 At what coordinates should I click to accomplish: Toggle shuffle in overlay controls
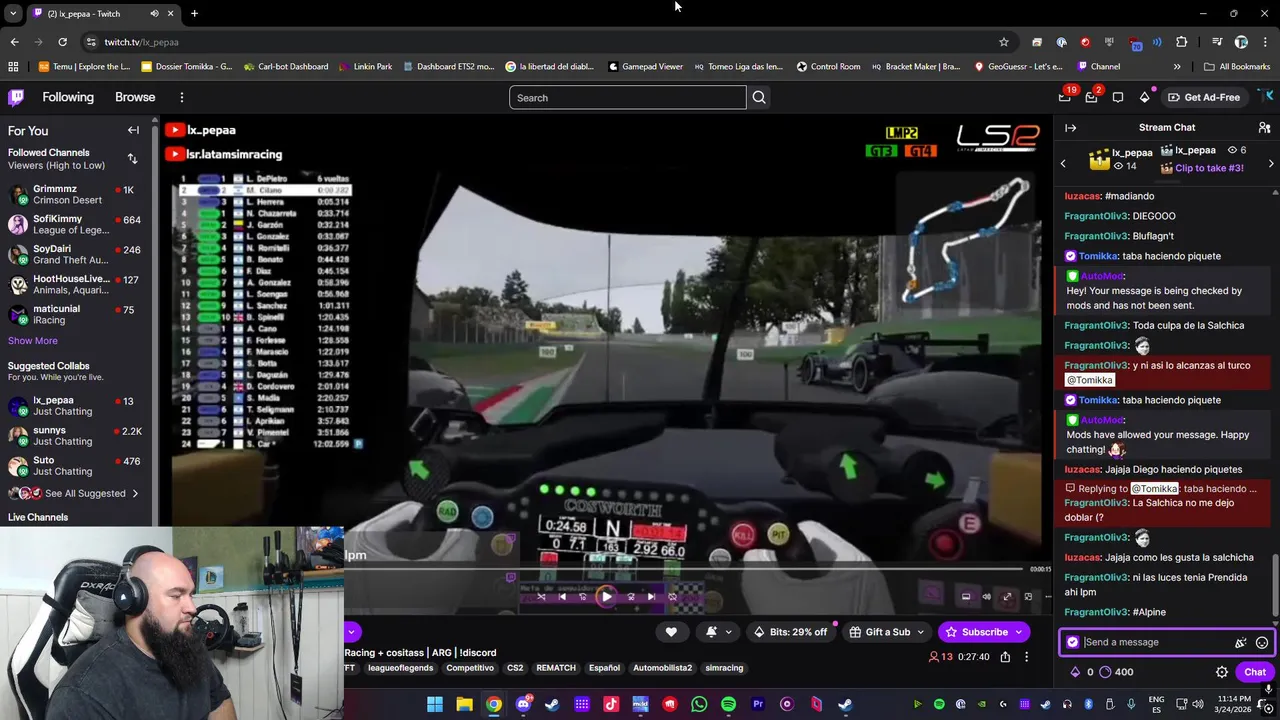[x=541, y=597]
